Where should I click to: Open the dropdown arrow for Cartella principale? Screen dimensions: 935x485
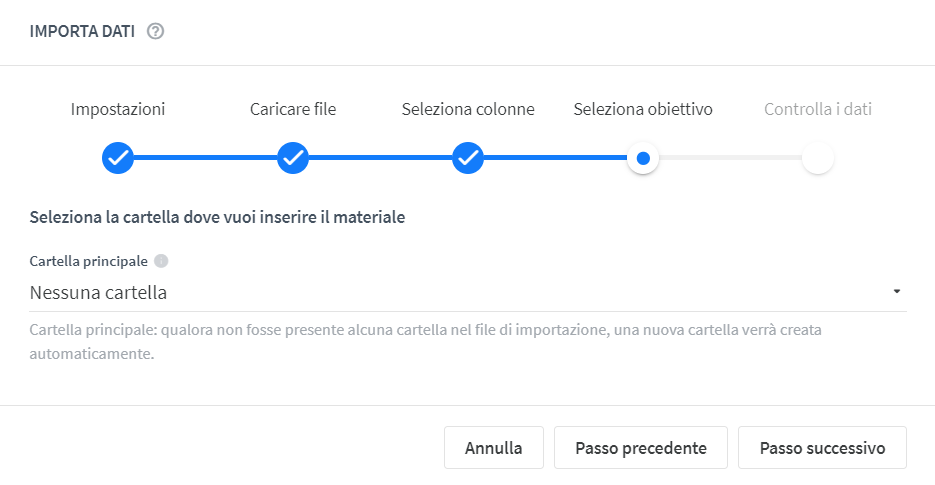coord(897,292)
